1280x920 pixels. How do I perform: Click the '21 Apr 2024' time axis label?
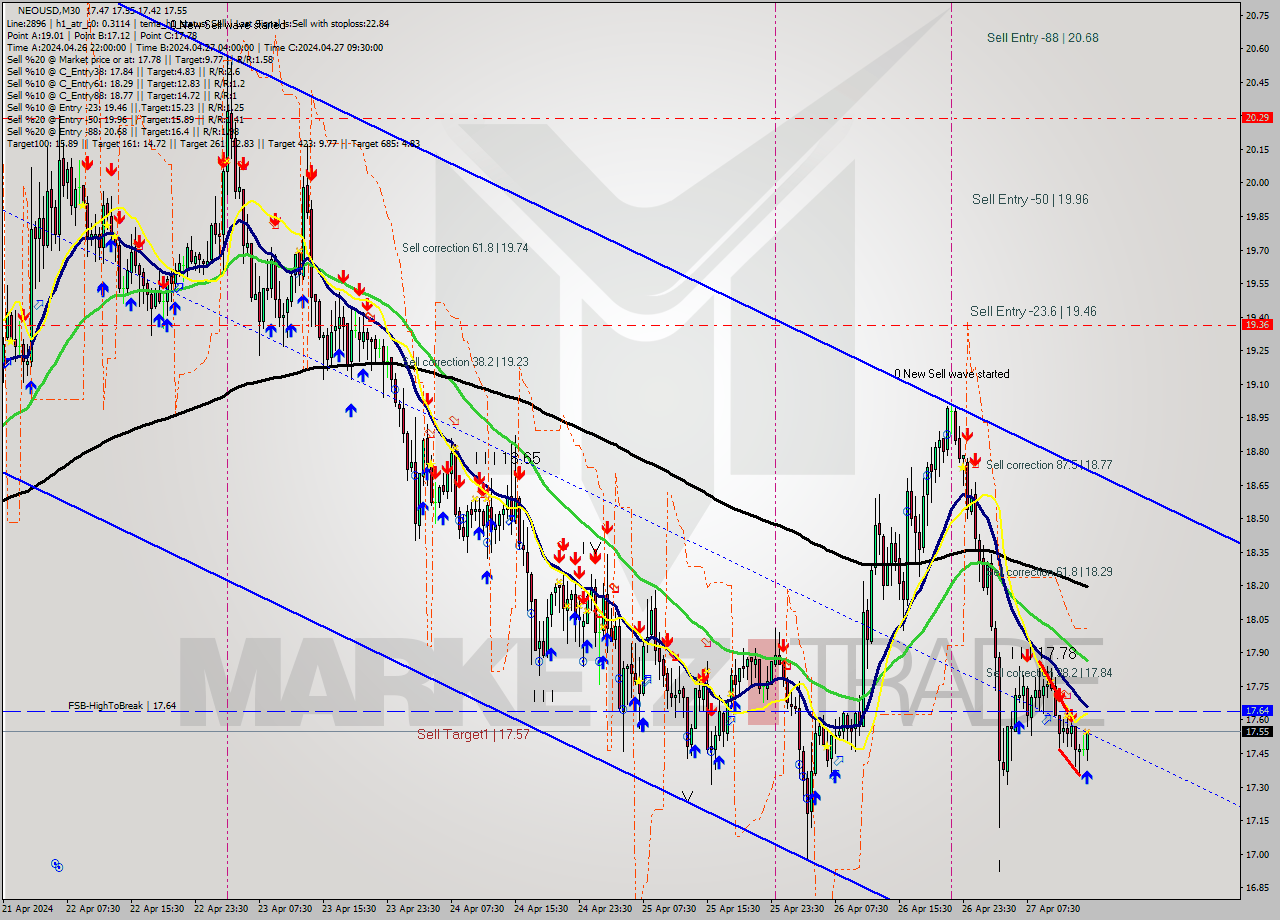coord(29,909)
